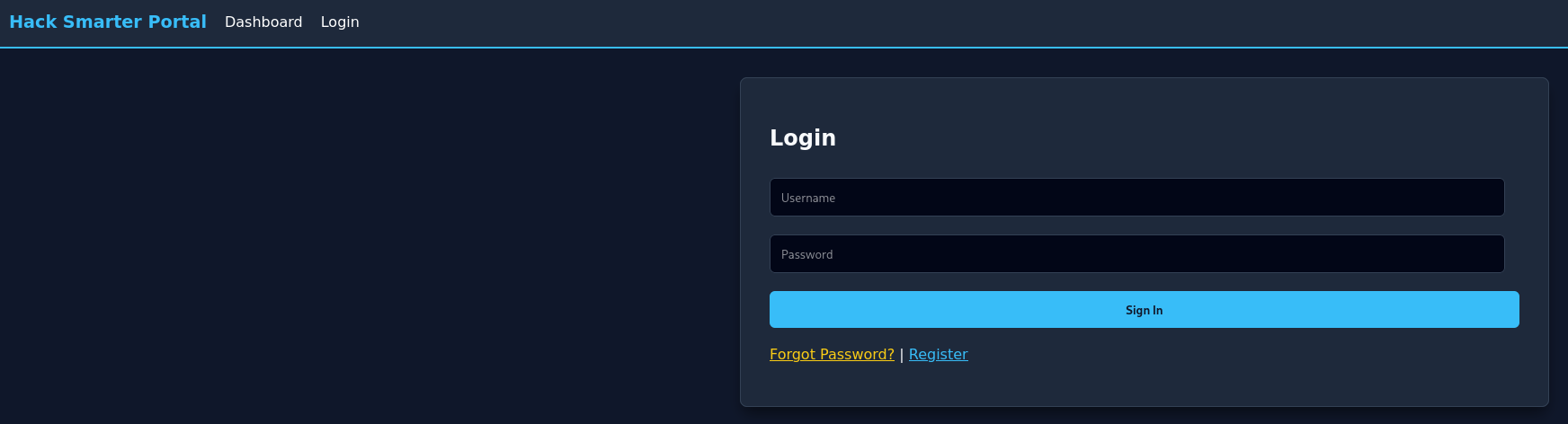Click the Sign In label text
The image size is (1568, 424).
click(1144, 310)
